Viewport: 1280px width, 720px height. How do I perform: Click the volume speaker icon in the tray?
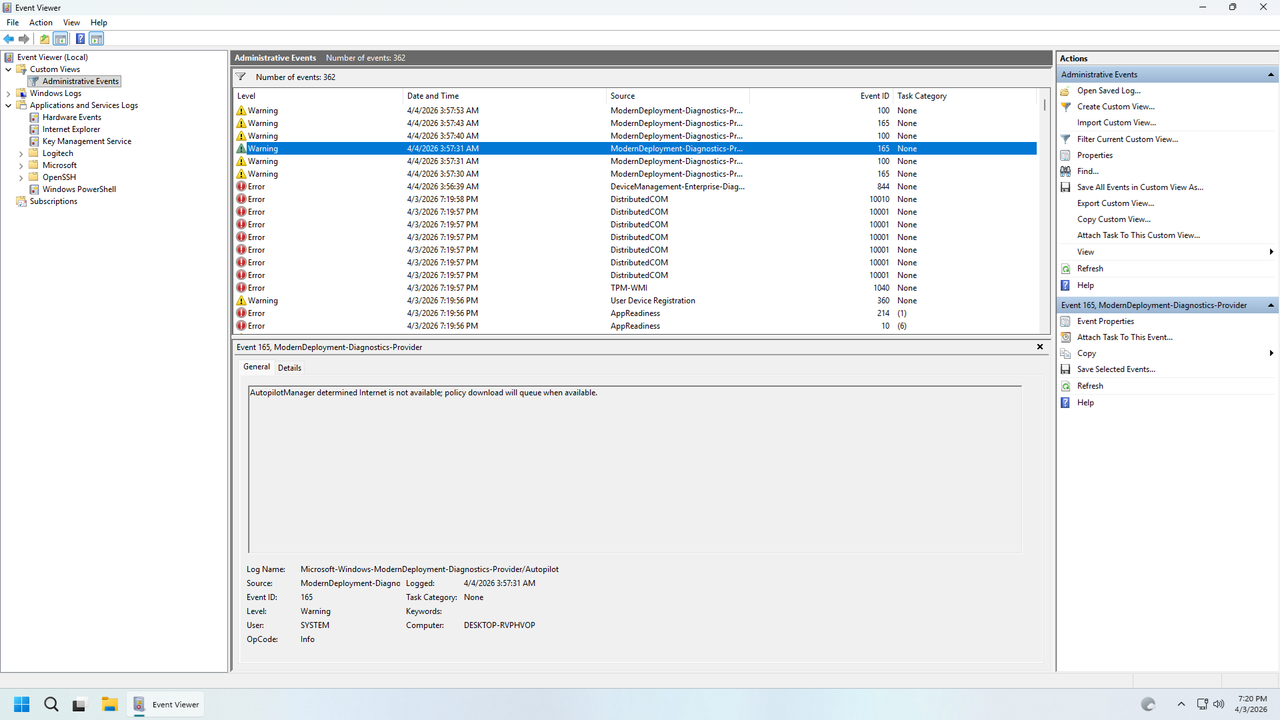(x=1219, y=704)
